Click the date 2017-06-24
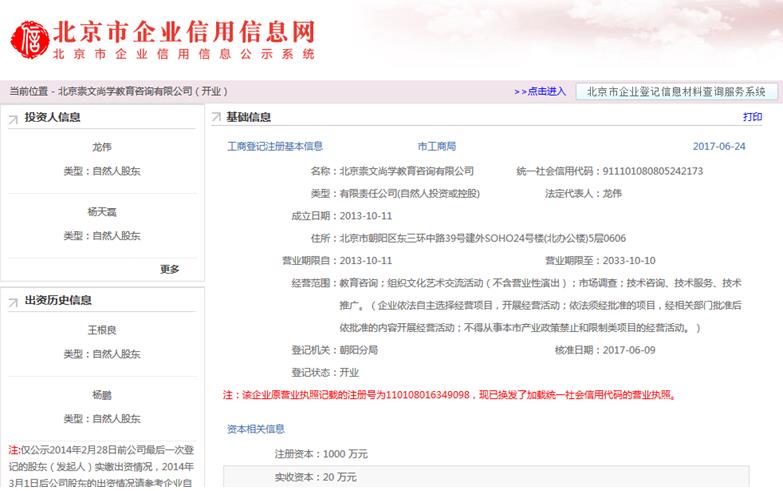This screenshot has width=783, height=491. 719,146
